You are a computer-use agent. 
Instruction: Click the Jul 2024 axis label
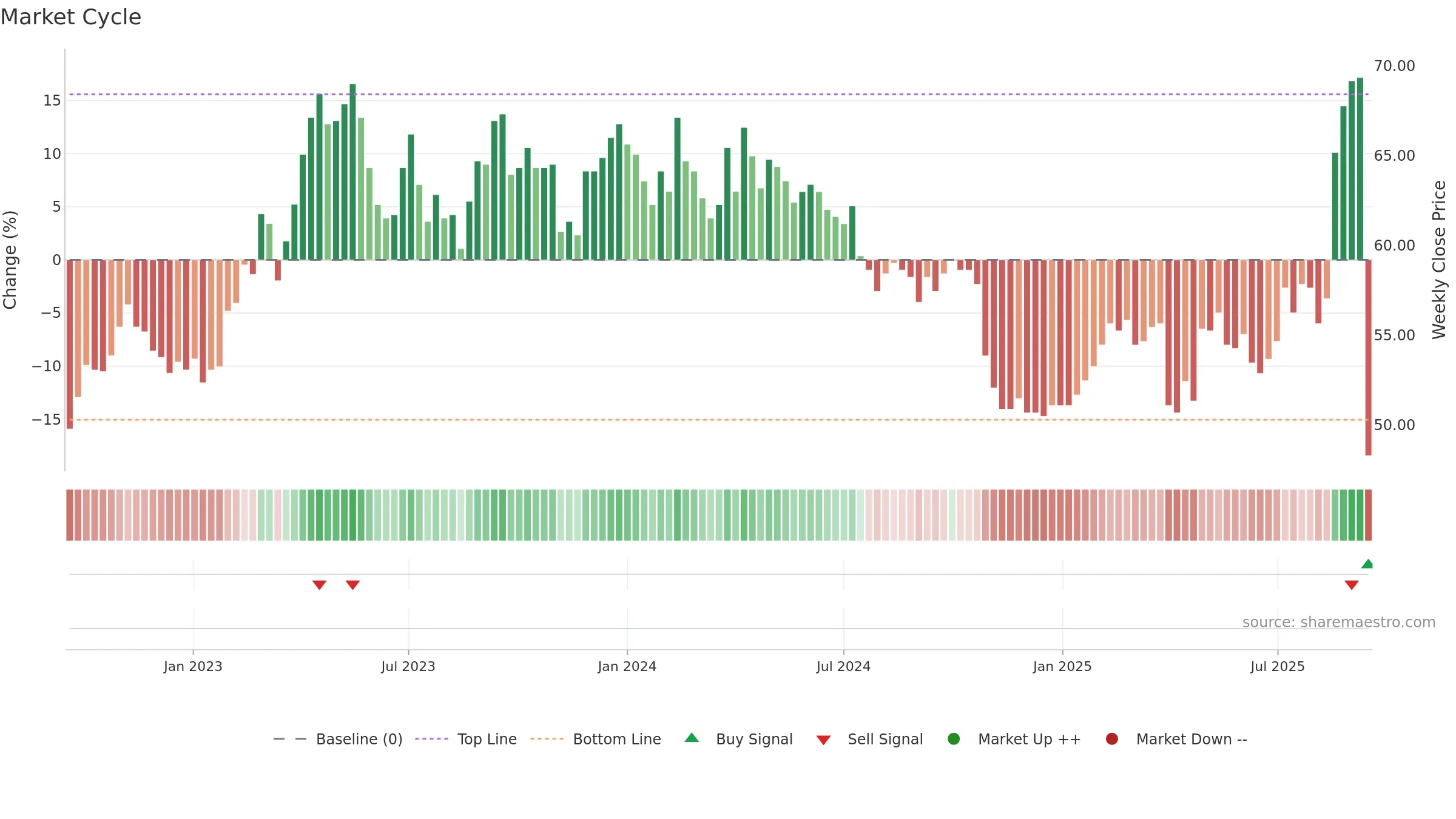tap(844, 666)
